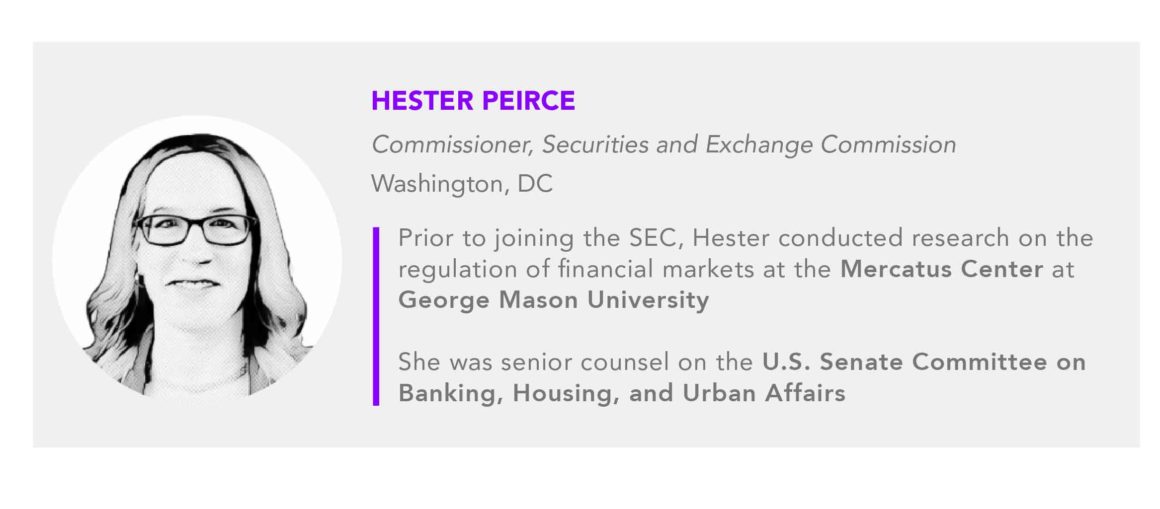The image size is (1160, 509).
Task: Open the bold George Mason University text
Action: [x=553, y=301]
